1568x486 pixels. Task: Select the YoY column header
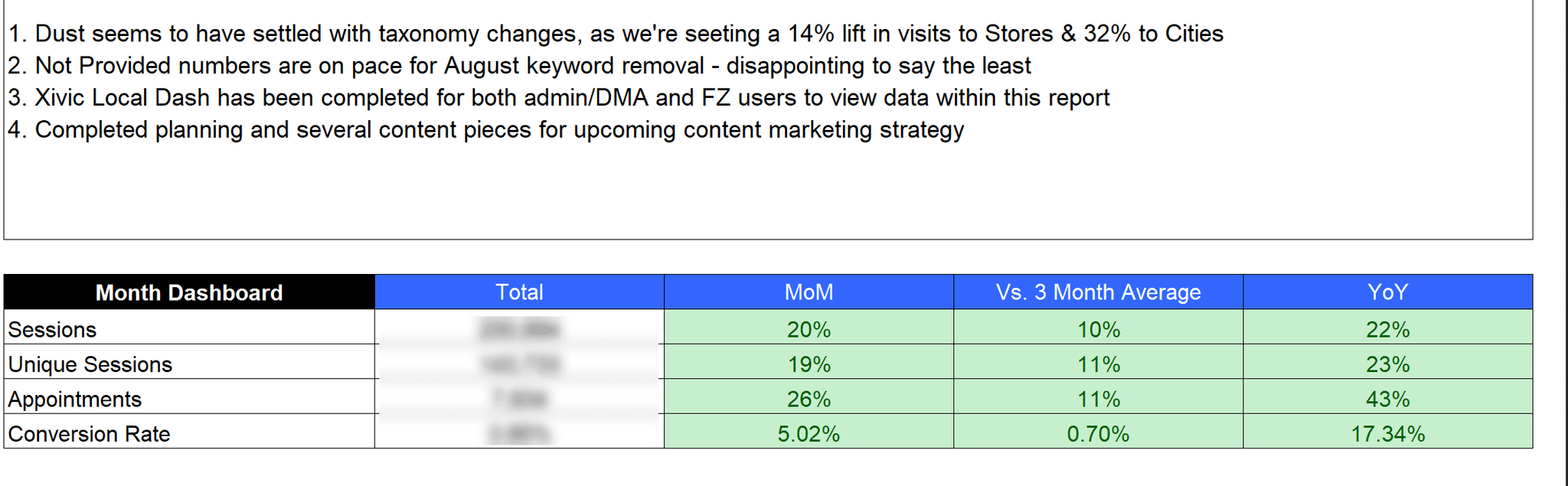coord(1387,292)
